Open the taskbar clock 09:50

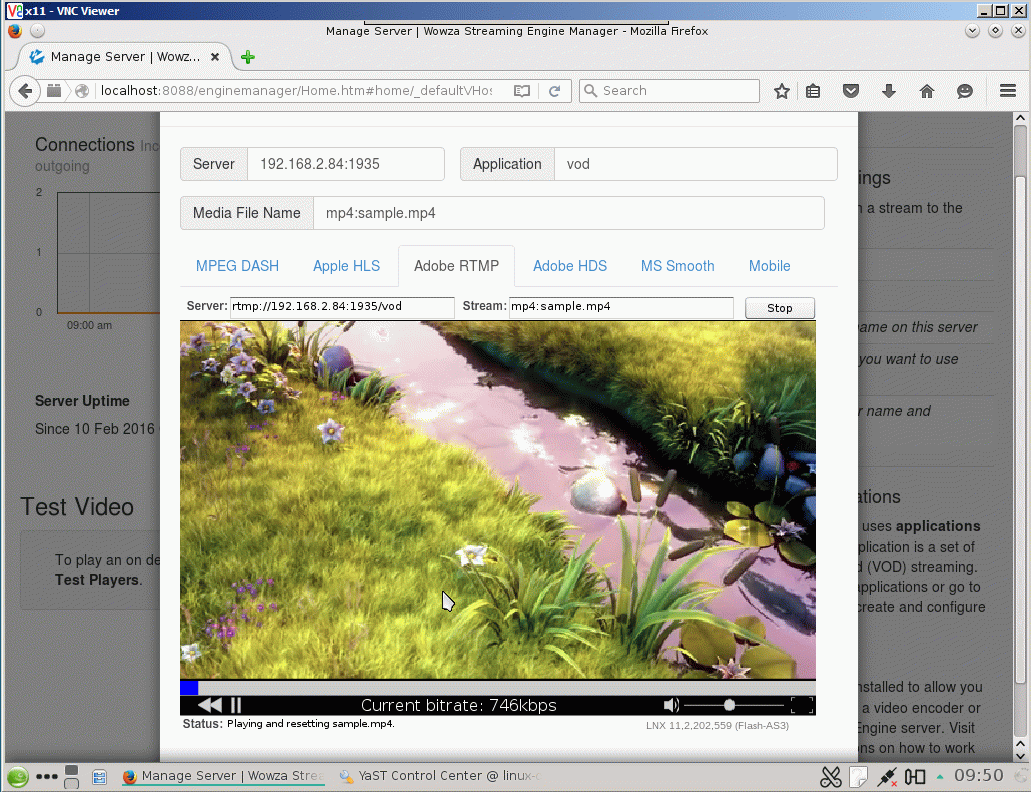point(979,776)
